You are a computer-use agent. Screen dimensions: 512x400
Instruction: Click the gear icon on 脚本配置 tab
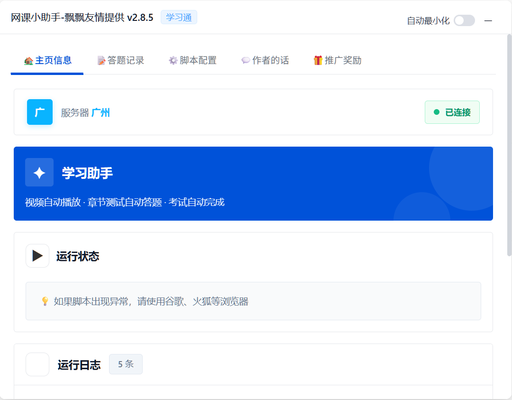click(173, 61)
